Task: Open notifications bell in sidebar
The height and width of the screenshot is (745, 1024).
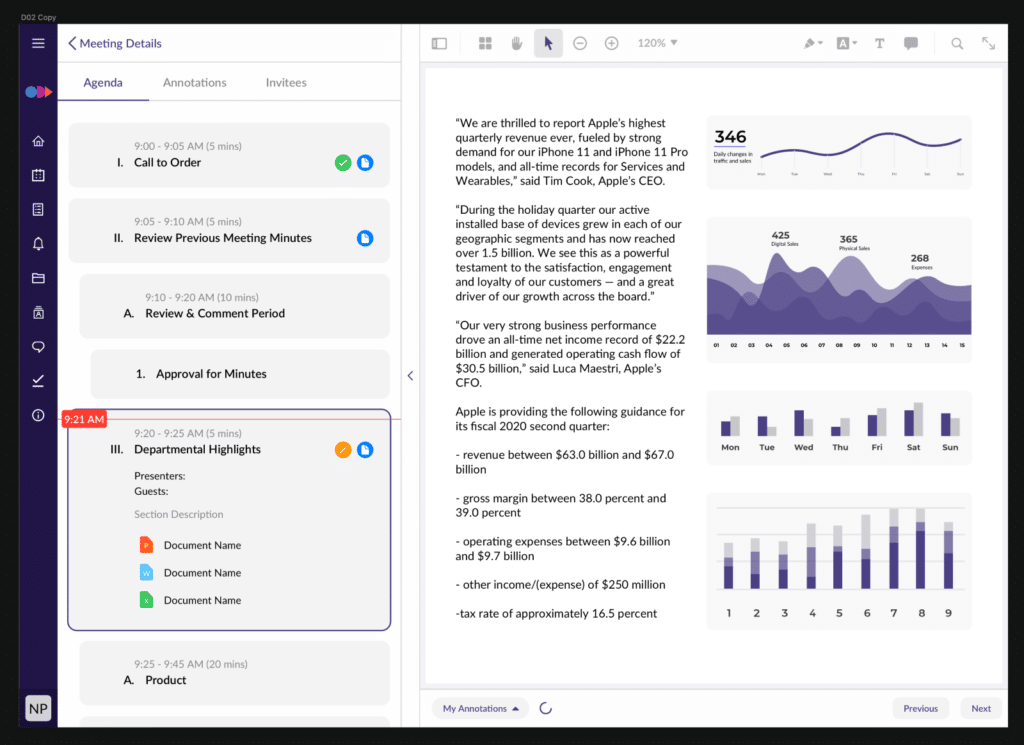Action: (x=38, y=244)
